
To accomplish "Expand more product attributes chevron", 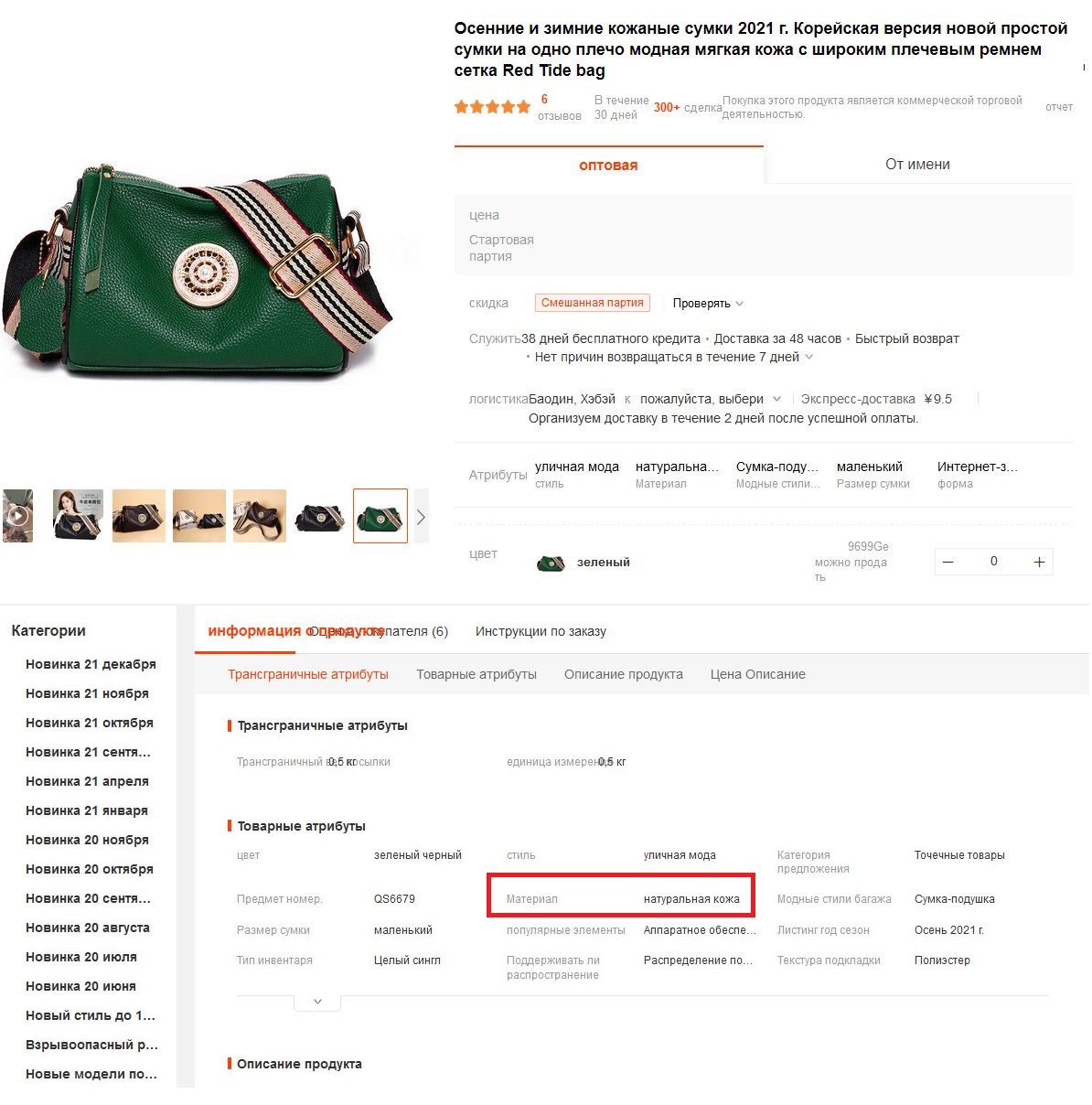I will point(317,1002).
